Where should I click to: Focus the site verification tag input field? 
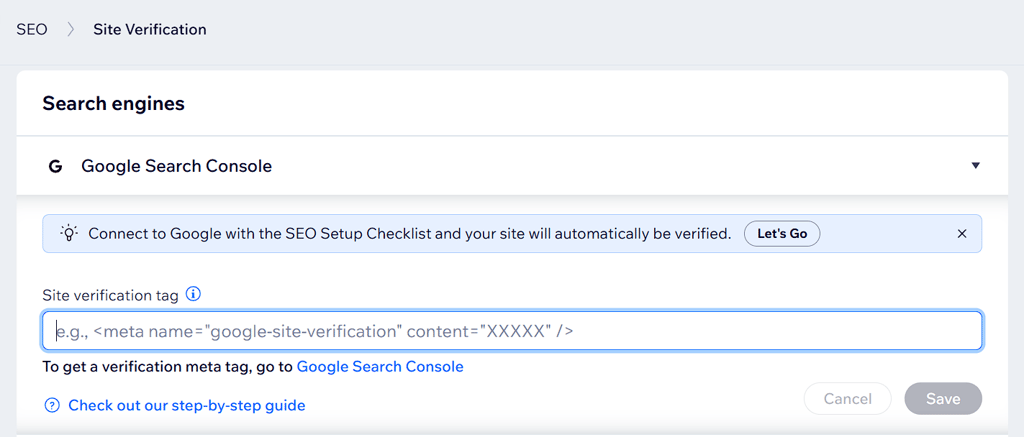(x=512, y=331)
